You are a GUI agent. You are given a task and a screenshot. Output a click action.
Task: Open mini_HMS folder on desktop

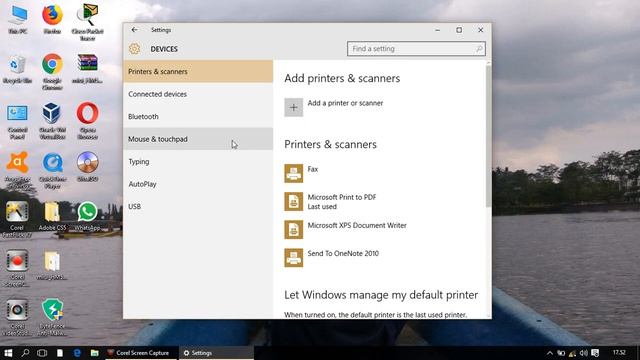tap(52, 265)
